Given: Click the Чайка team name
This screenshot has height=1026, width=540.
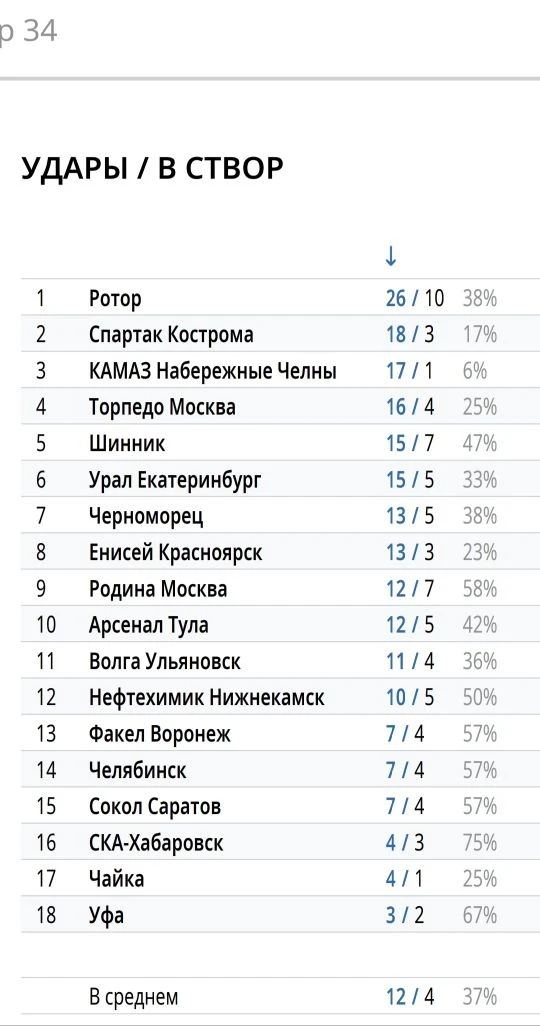Looking at the screenshot, I should tap(117, 879).
